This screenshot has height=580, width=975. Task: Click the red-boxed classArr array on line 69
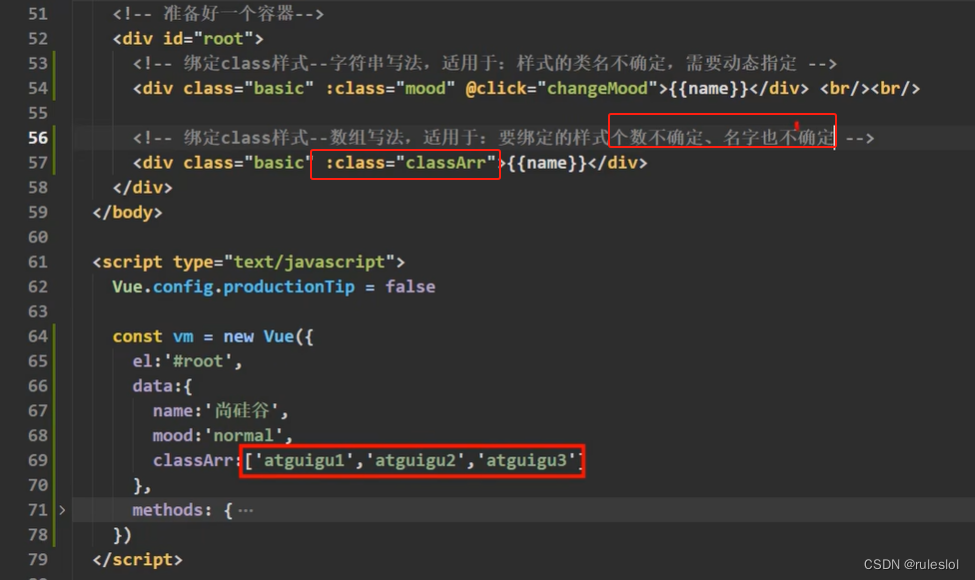[x=413, y=461]
